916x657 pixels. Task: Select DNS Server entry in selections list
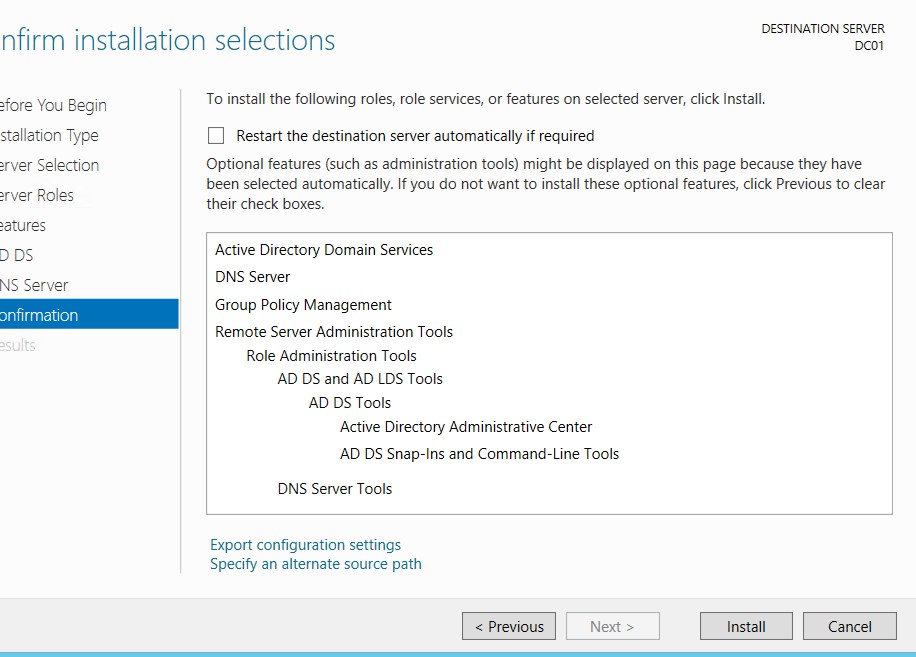click(x=252, y=277)
